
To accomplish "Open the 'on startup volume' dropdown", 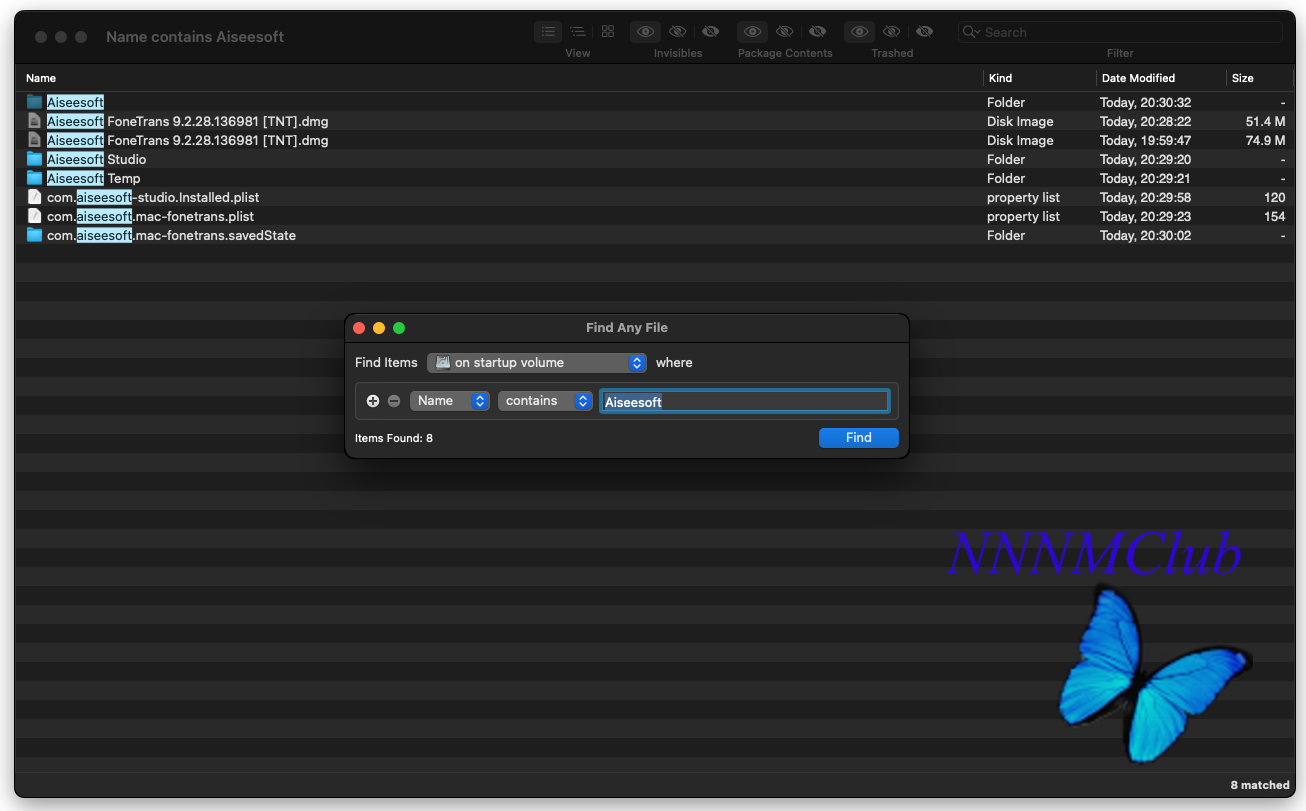I will click(x=536, y=363).
